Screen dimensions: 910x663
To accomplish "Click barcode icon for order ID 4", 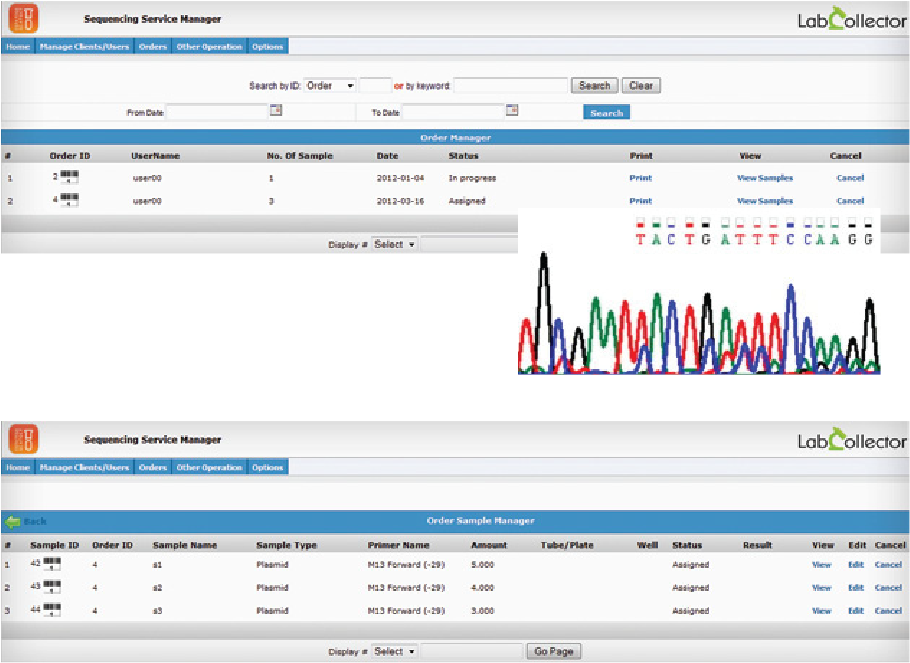I will [69, 200].
